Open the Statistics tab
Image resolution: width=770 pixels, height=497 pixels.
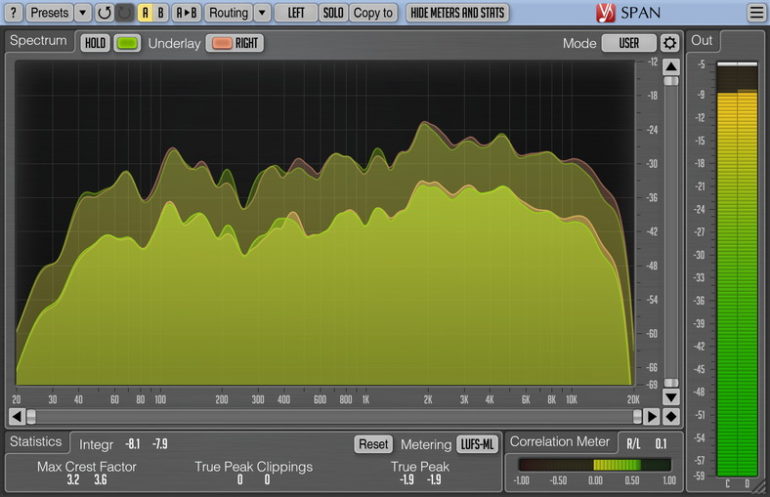35,442
